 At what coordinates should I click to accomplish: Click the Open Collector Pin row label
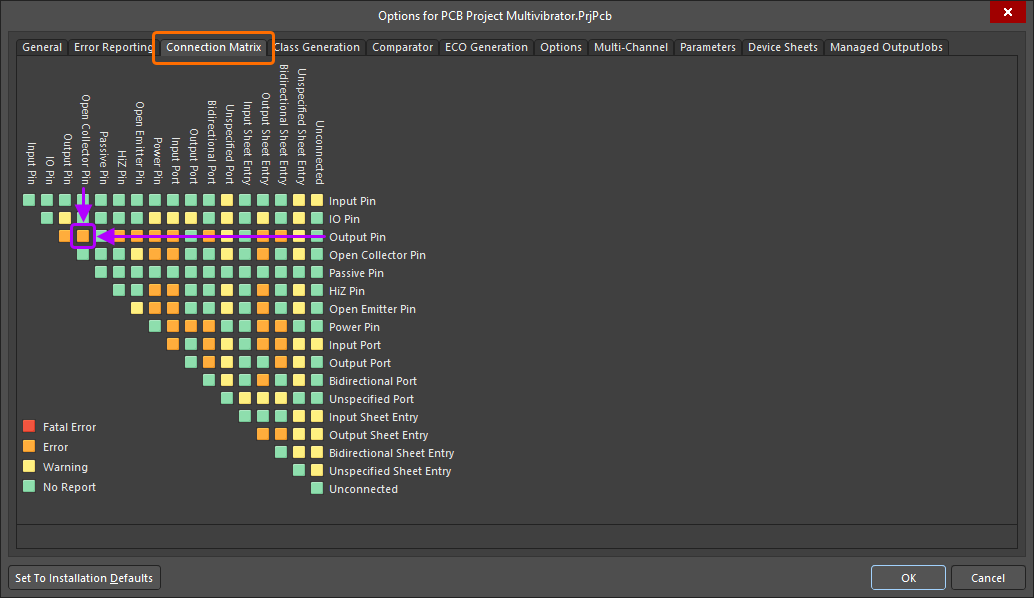click(377, 255)
